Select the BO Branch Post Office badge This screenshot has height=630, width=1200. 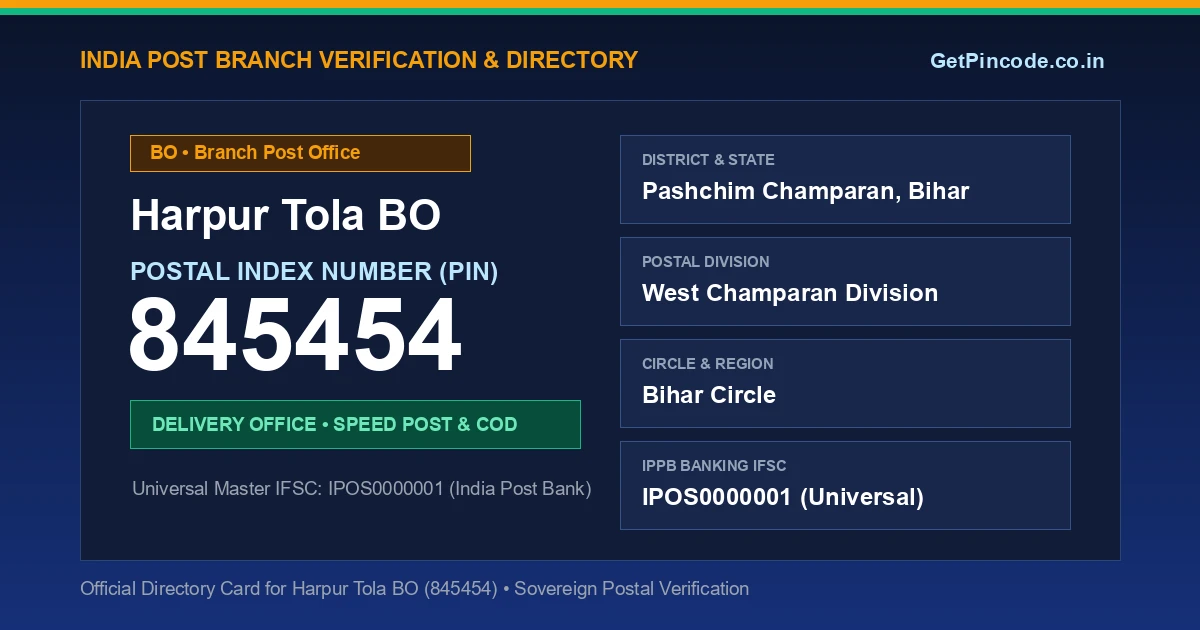click(300, 153)
